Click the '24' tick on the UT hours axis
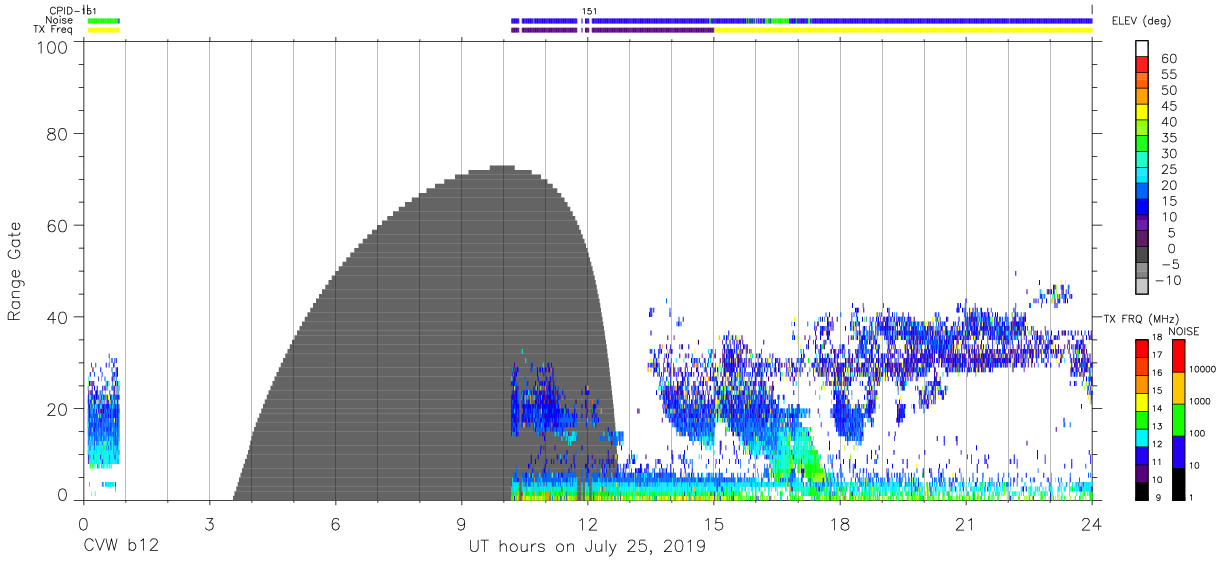Viewport: 1228px width, 567px height. (1092, 525)
